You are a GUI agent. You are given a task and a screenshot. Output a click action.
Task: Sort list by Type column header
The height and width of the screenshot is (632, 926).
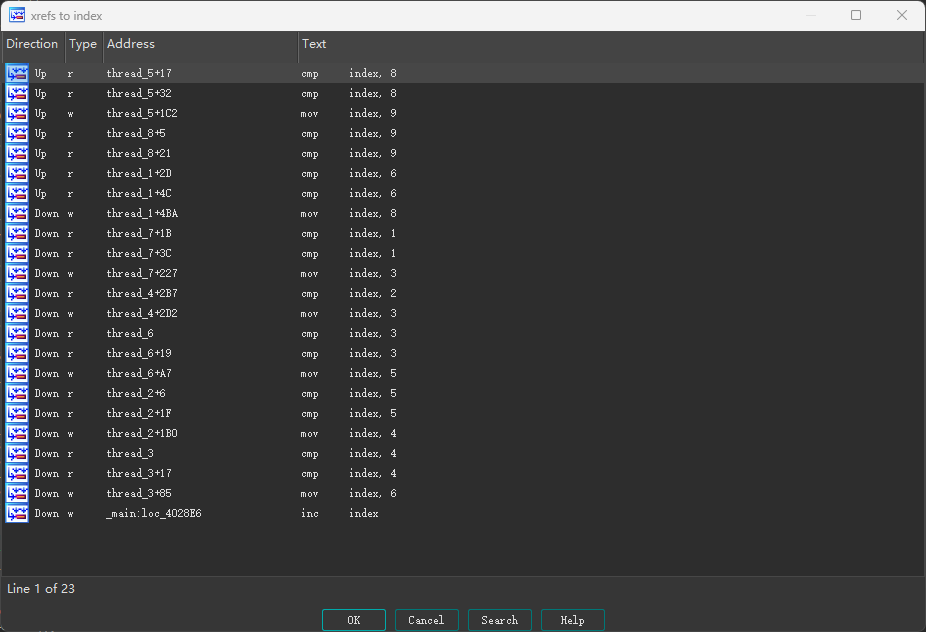point(83,44)
